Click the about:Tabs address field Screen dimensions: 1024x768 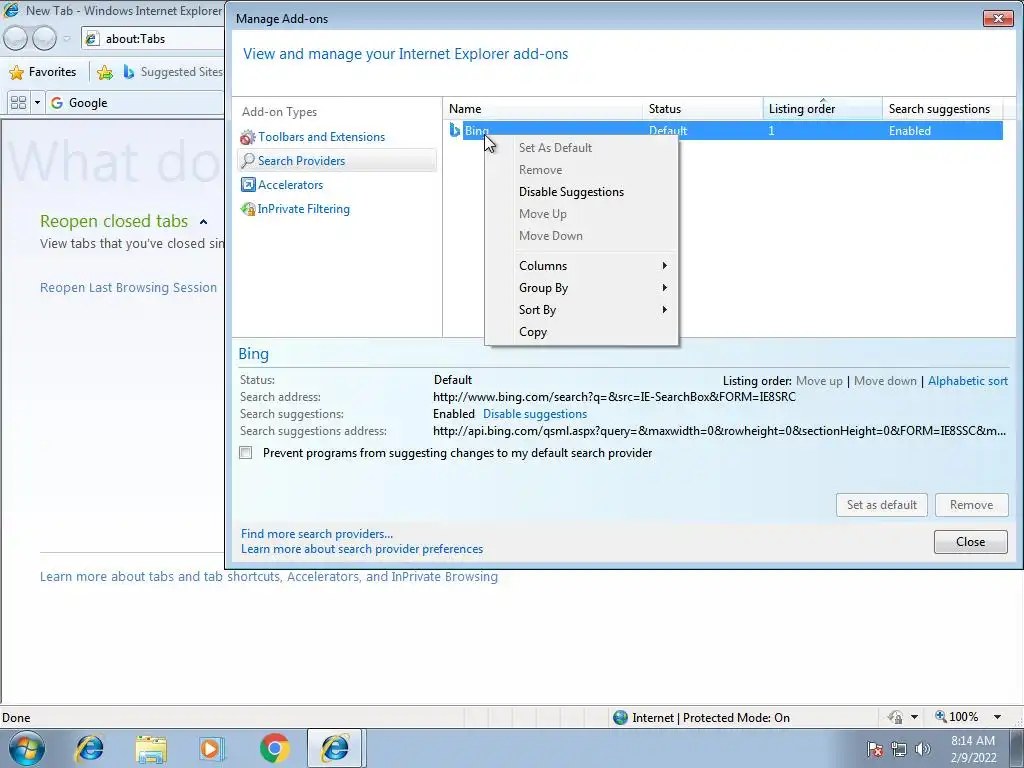click(153, 39)
